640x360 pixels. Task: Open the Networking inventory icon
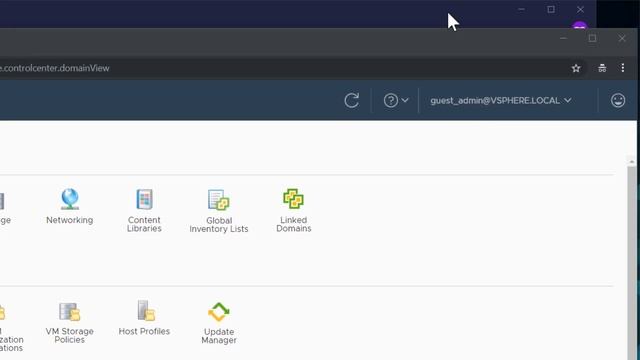click(x=70, y=199)
